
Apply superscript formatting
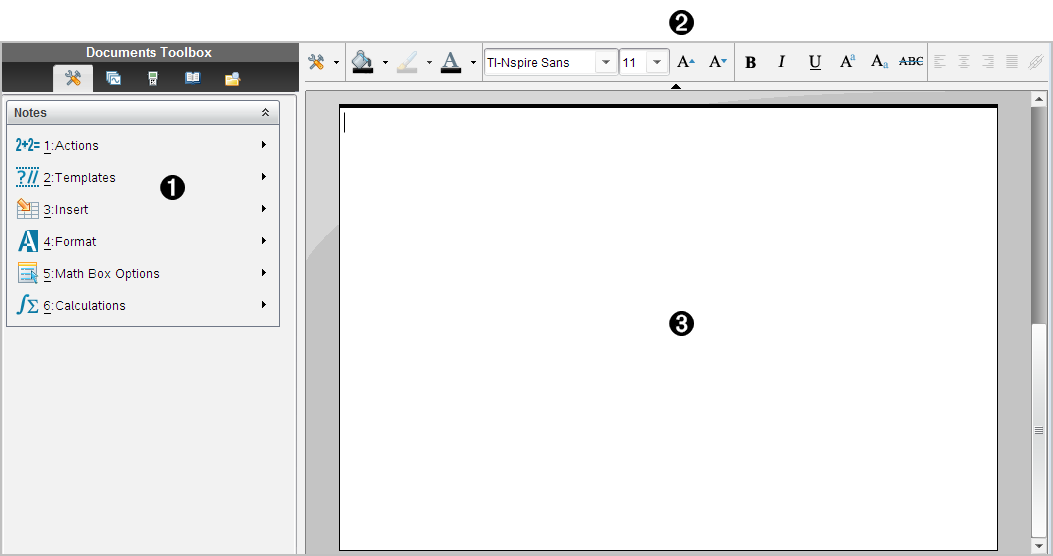click(847, 62)
